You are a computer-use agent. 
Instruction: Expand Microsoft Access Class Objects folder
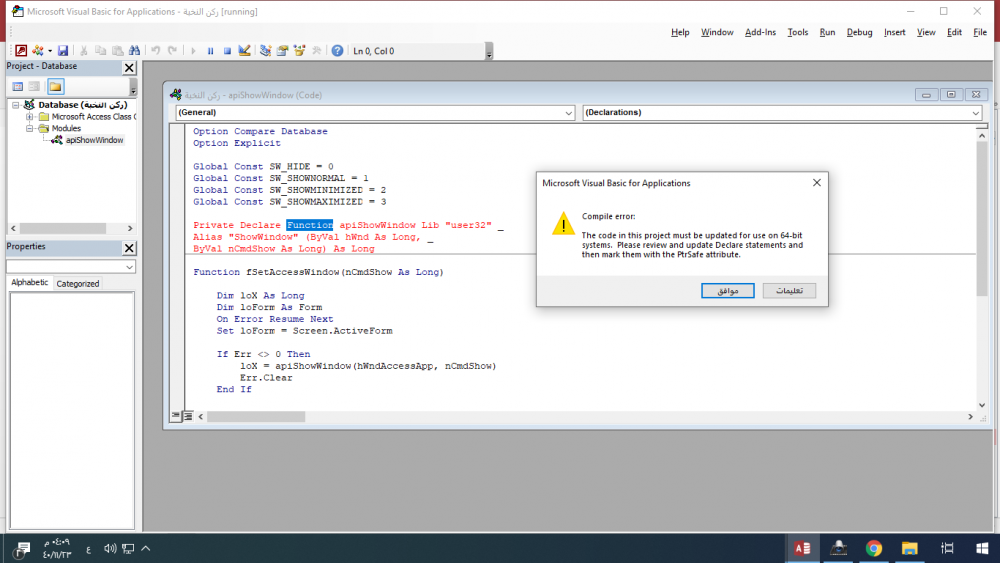pos(29,117)
